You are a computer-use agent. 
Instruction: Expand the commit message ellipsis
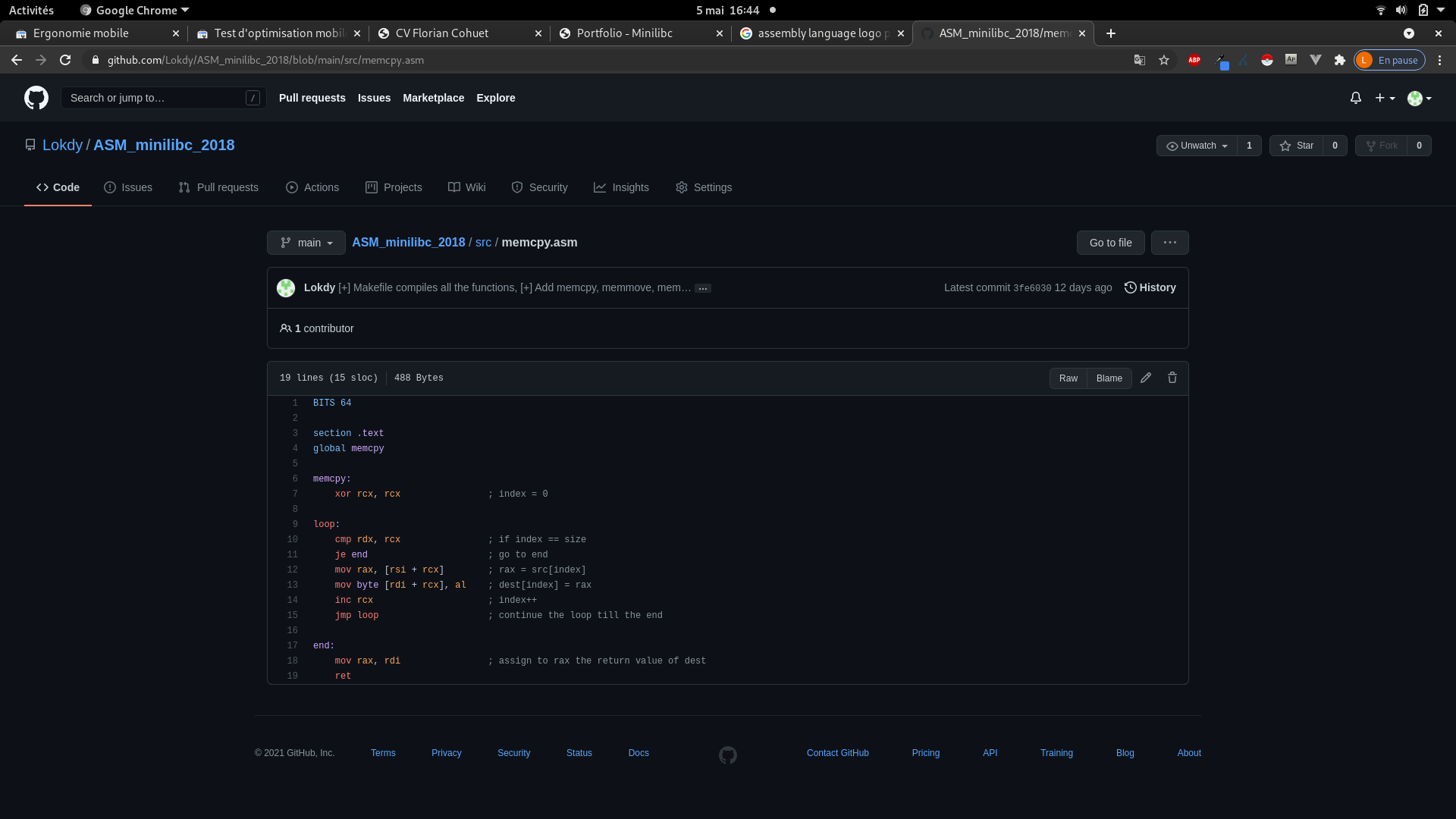click(x=703, y=288)
